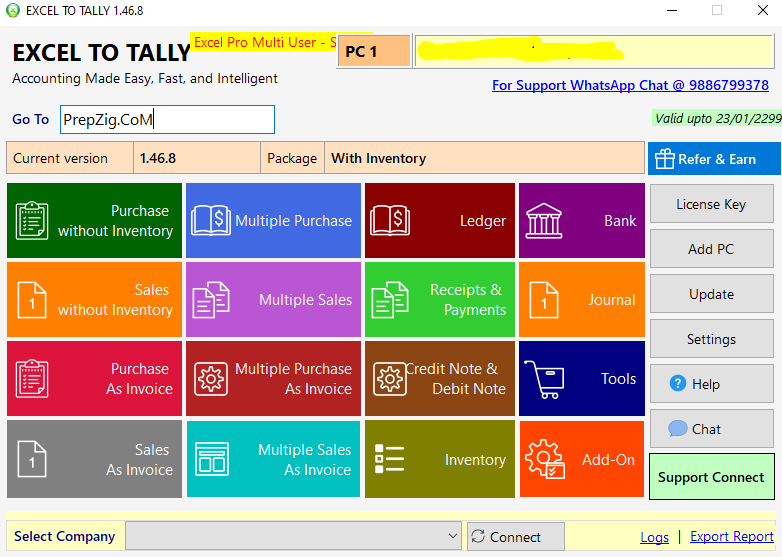This screenshot has height=557, width=782.
Task: Click the dollar book icon on Ledger tile
Action: click(x=390, y=220)
